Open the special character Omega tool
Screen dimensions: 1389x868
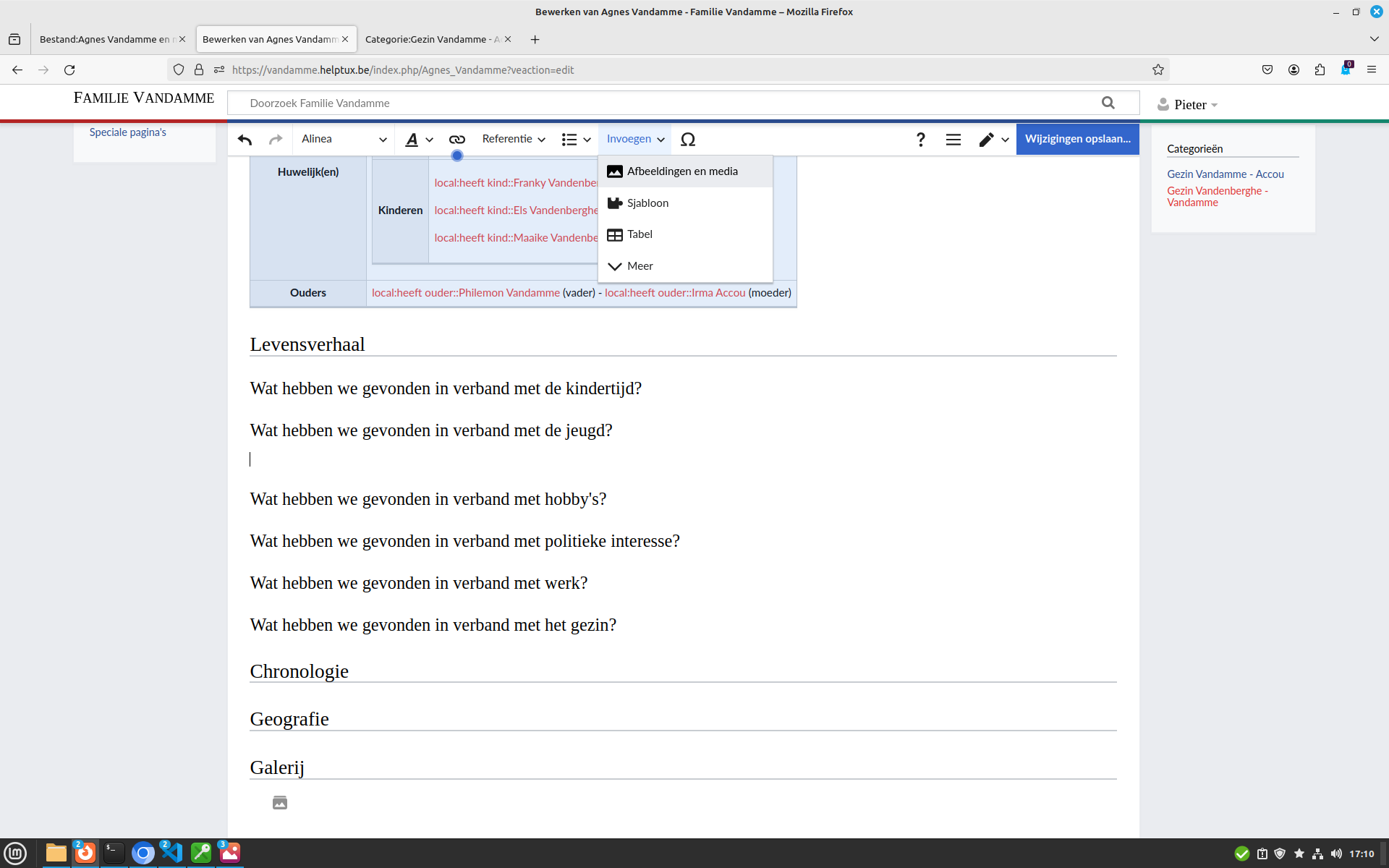pos(688,140)
